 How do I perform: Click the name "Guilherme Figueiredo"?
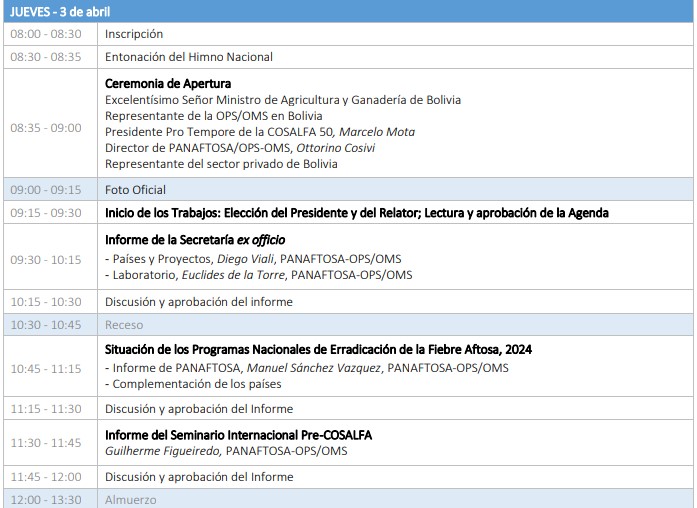pos(163,451)
